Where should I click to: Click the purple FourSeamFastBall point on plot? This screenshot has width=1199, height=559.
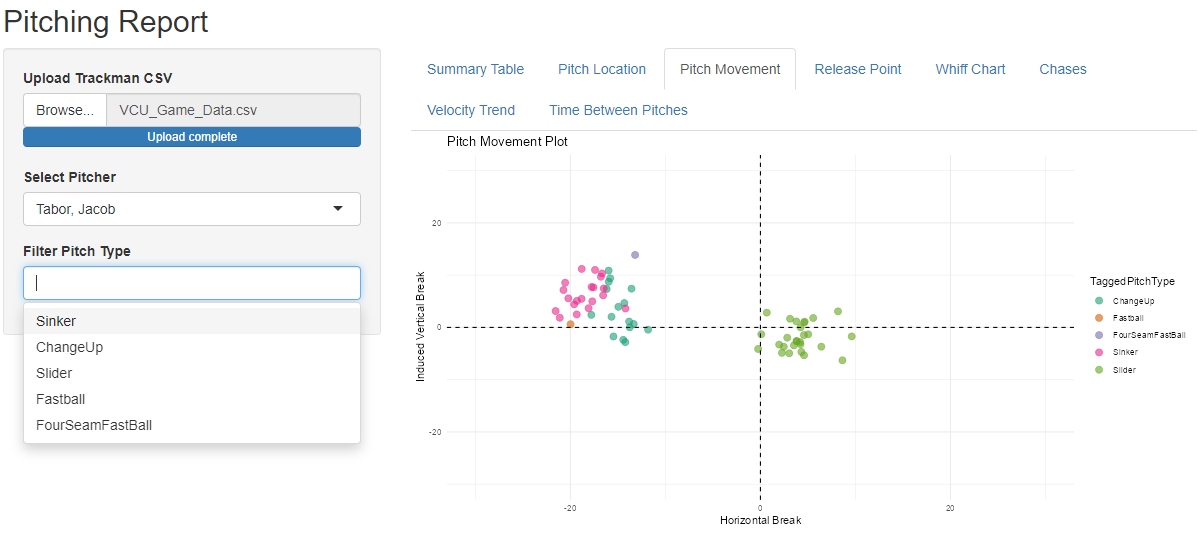[x=635, y=255]
